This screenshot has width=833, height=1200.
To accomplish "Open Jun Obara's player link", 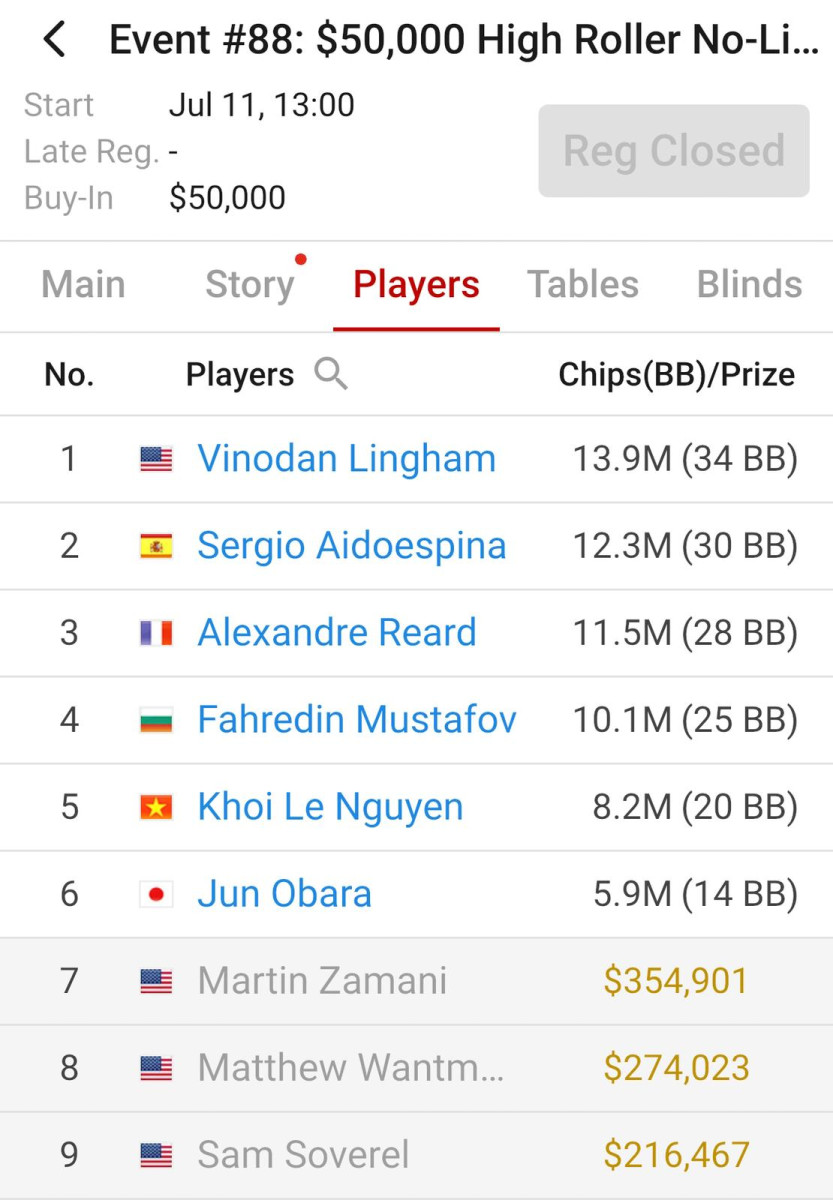I will (285, 894).
